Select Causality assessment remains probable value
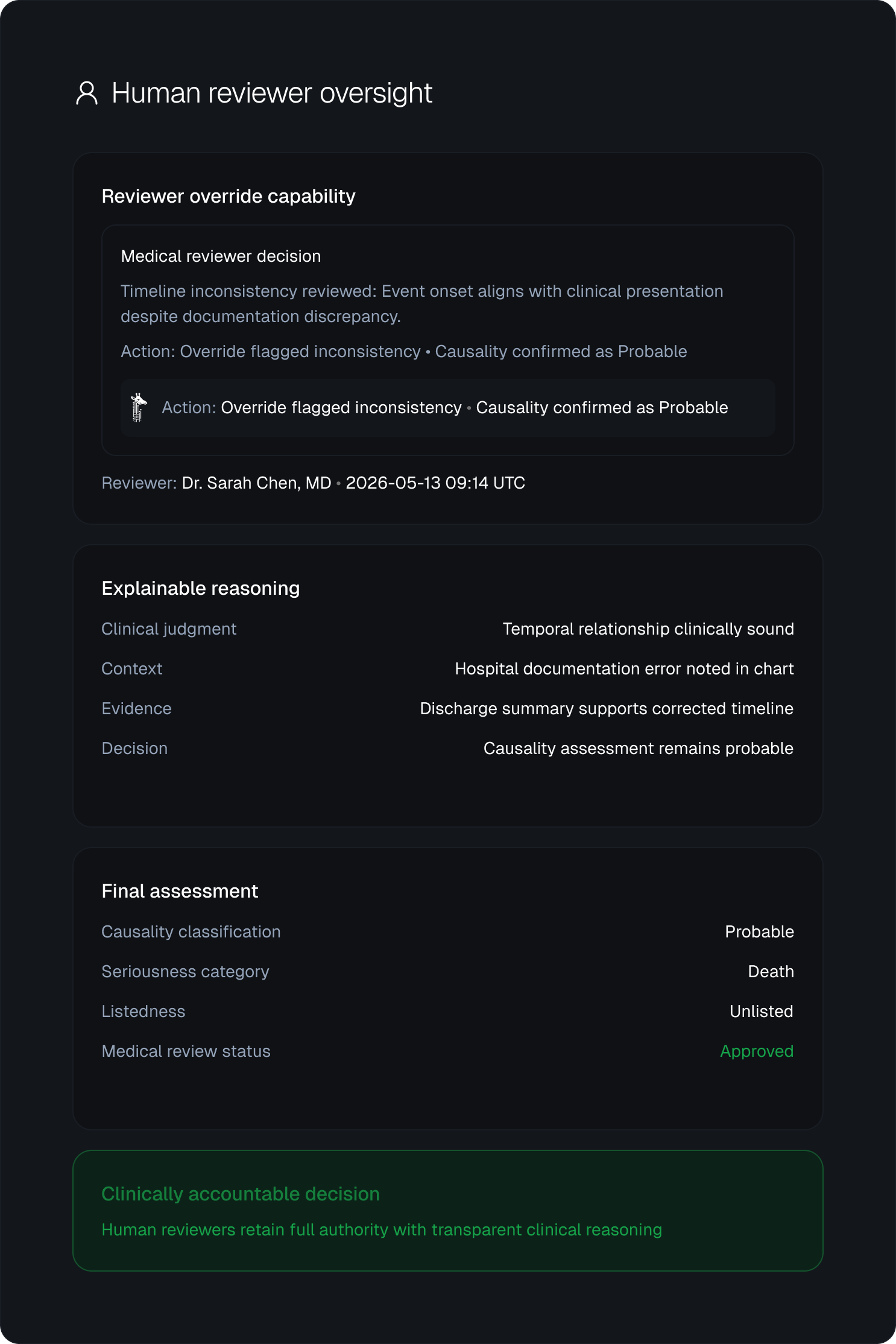The height and width of the screenshot is (1344, 896). coord(639,749)
